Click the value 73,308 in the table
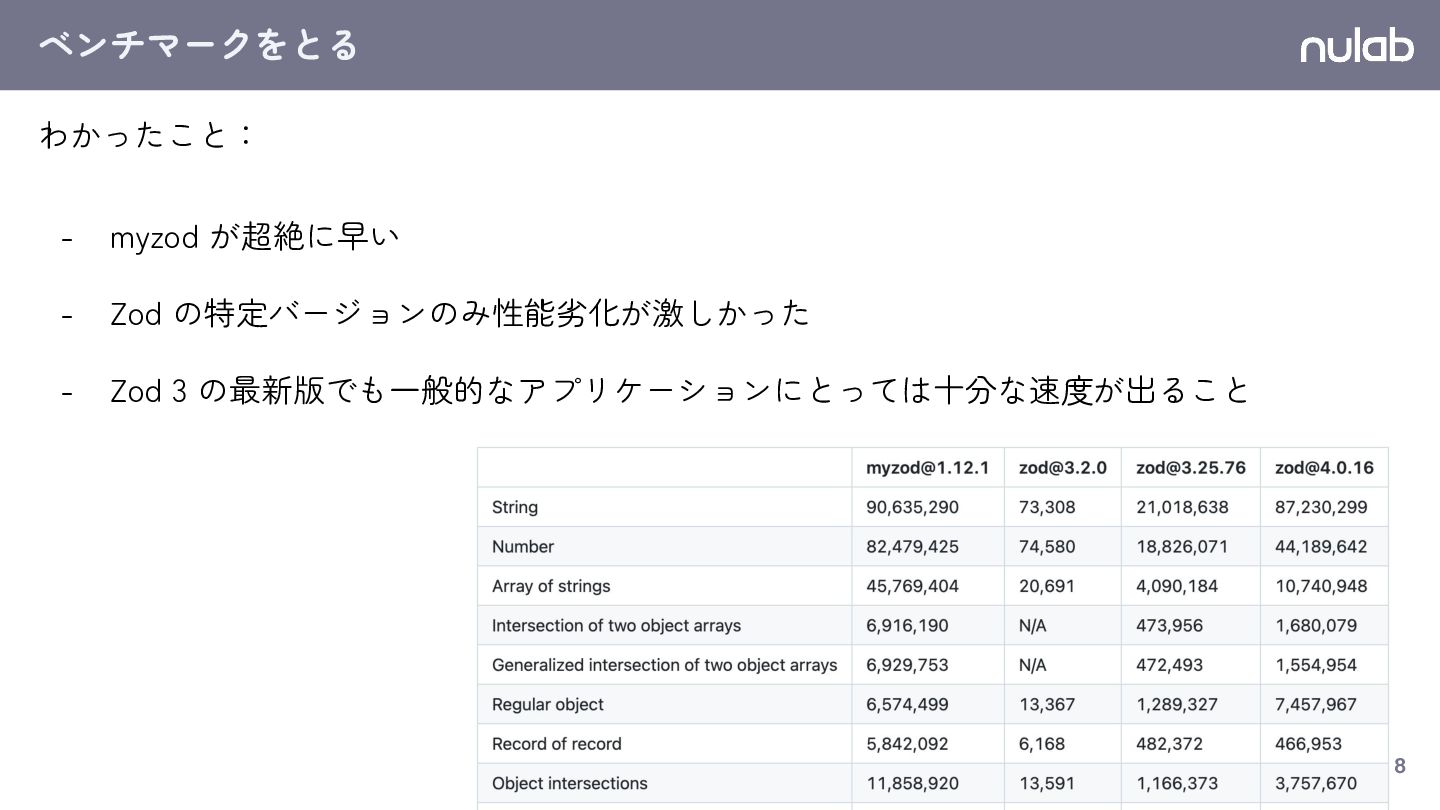This screenshot has height=810, width=1440. pyautogui.click(x=1047, y=507)
